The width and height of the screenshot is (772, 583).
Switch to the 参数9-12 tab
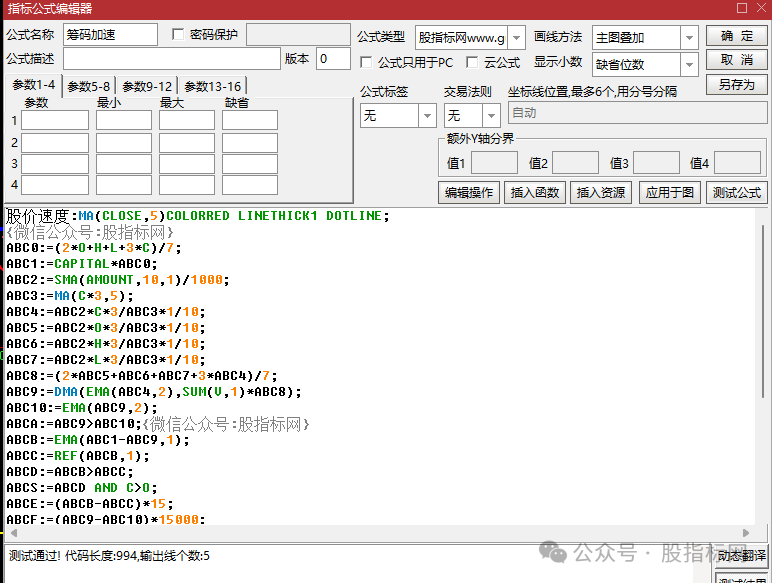click(147, 87)
